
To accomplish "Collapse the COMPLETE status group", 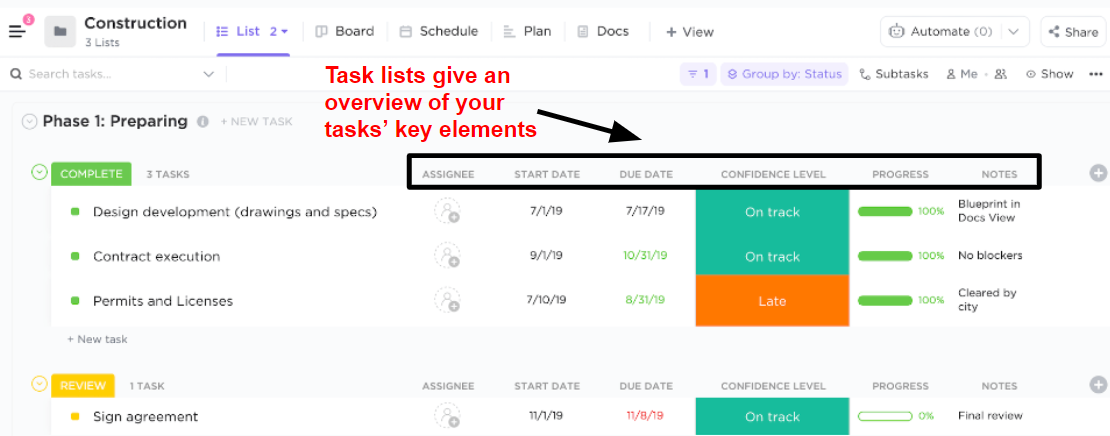I will [x=40, y=172].
